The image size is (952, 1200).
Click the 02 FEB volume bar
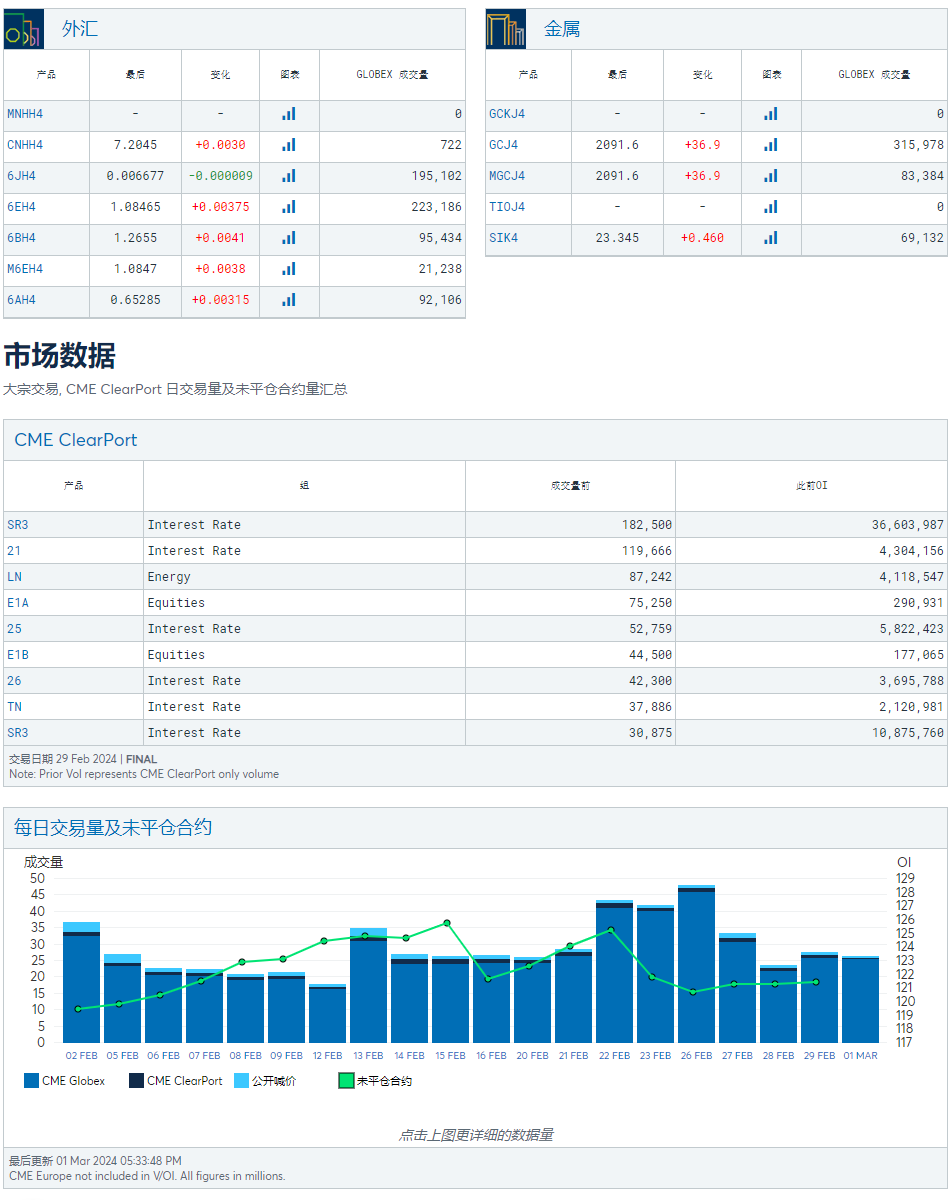[81, 983]
